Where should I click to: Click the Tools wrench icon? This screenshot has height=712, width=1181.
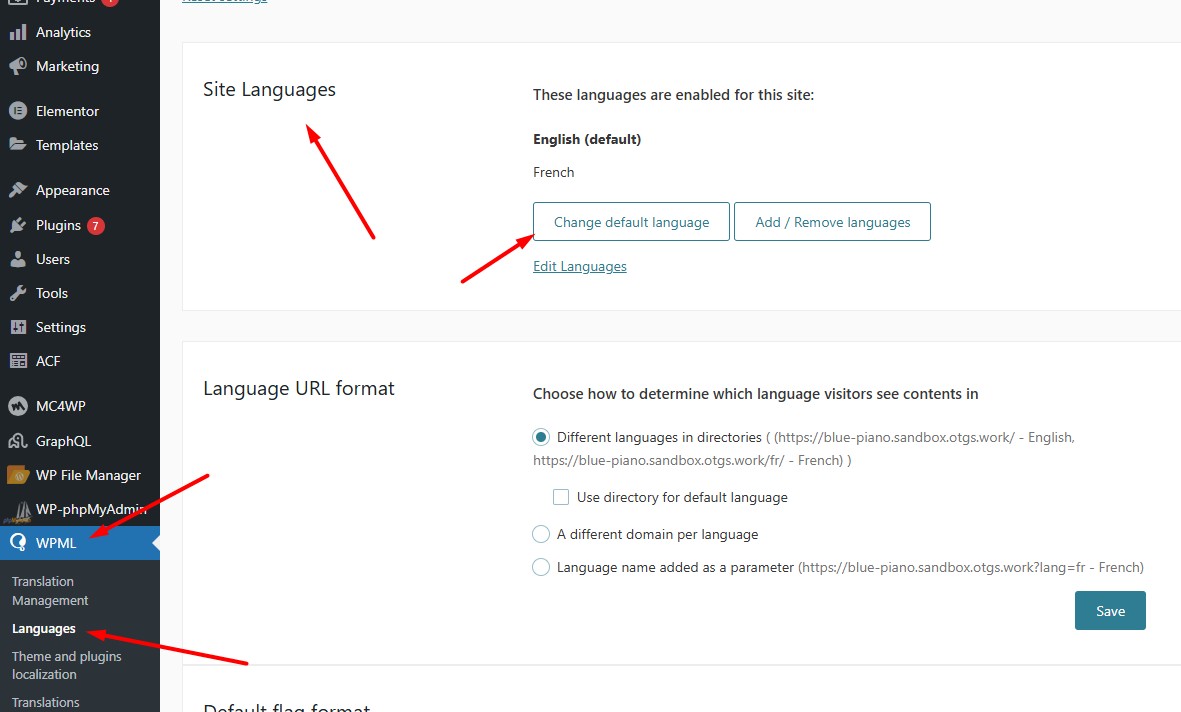click(x=18, y=293)
